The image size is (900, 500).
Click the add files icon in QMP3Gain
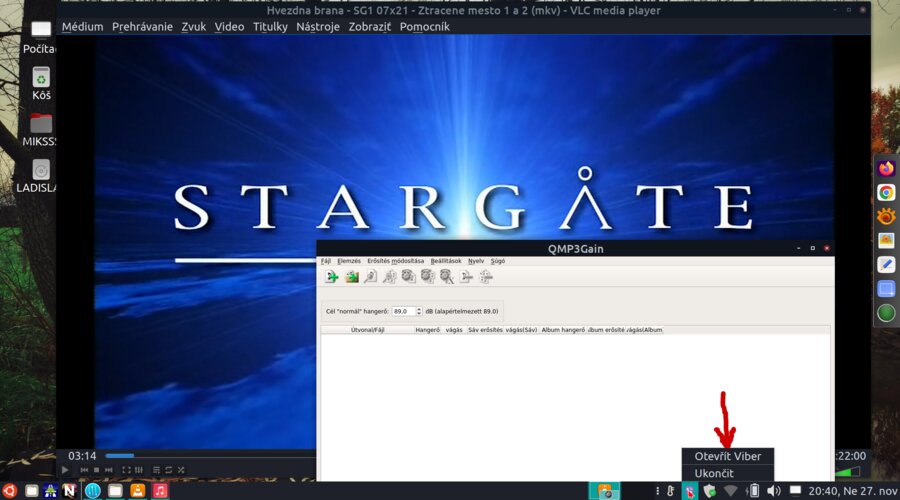click(x=332, y=277)
